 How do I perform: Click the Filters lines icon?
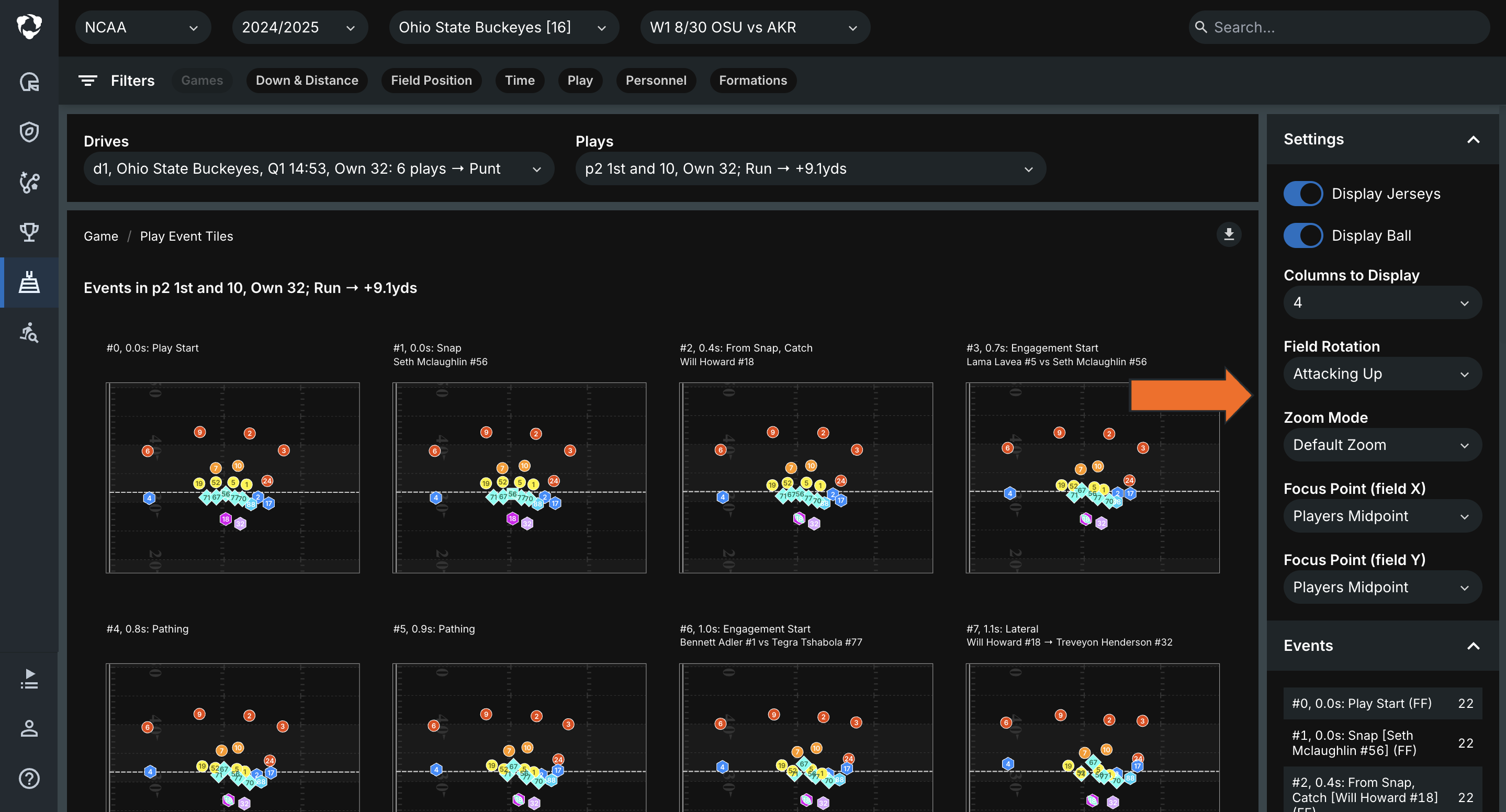click(x=88, y=81)
